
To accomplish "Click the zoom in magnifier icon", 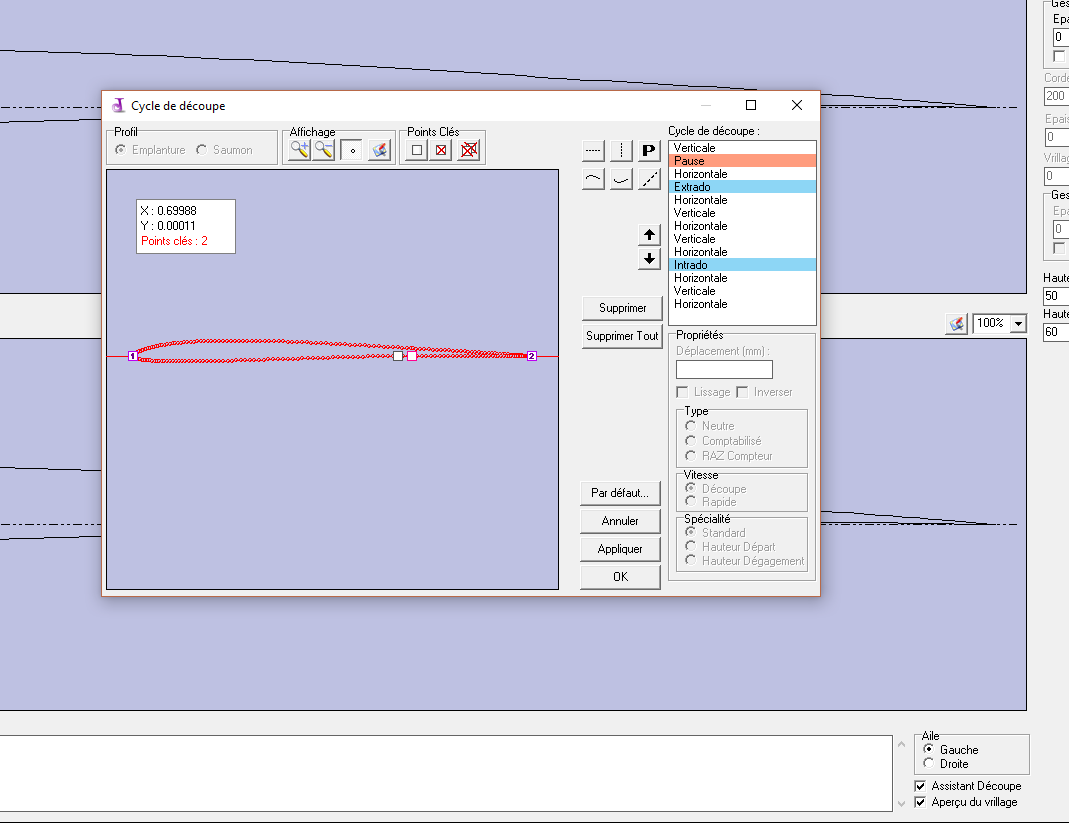I will 299,150.
